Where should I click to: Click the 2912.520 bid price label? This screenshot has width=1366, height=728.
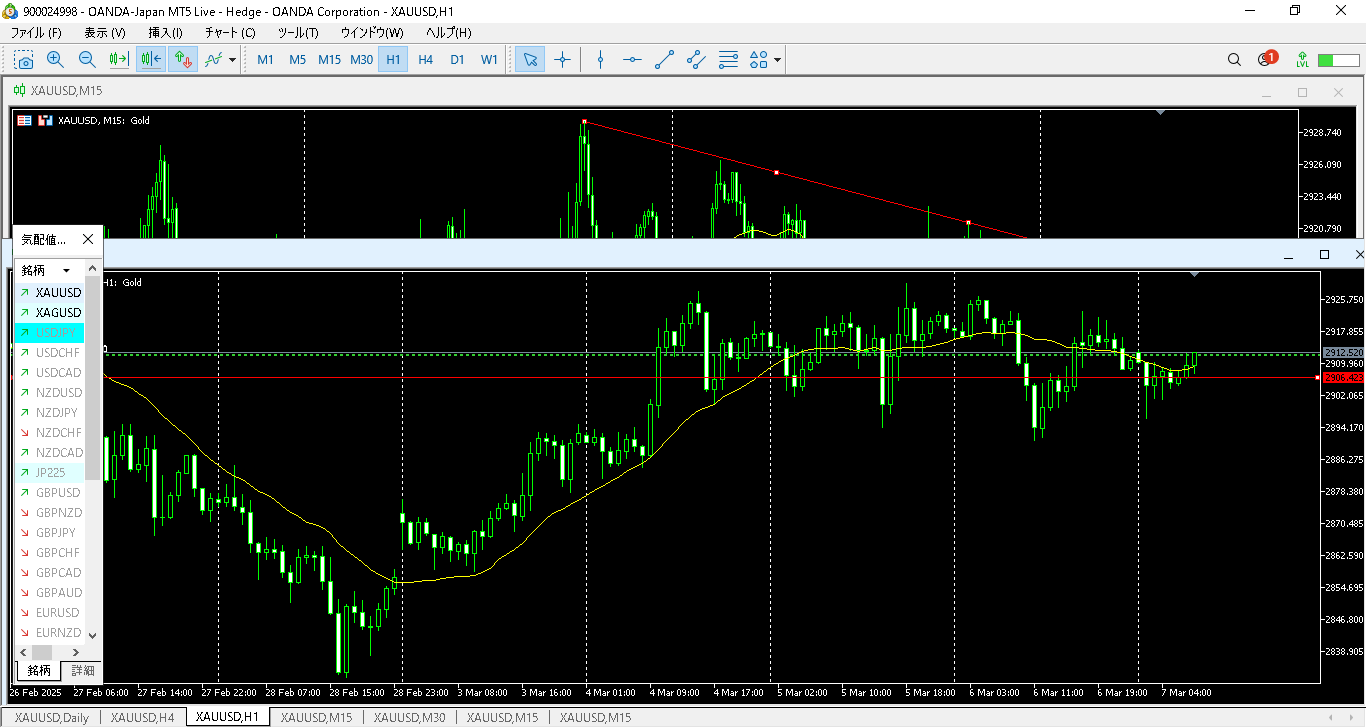click(x=1342, y=353)
